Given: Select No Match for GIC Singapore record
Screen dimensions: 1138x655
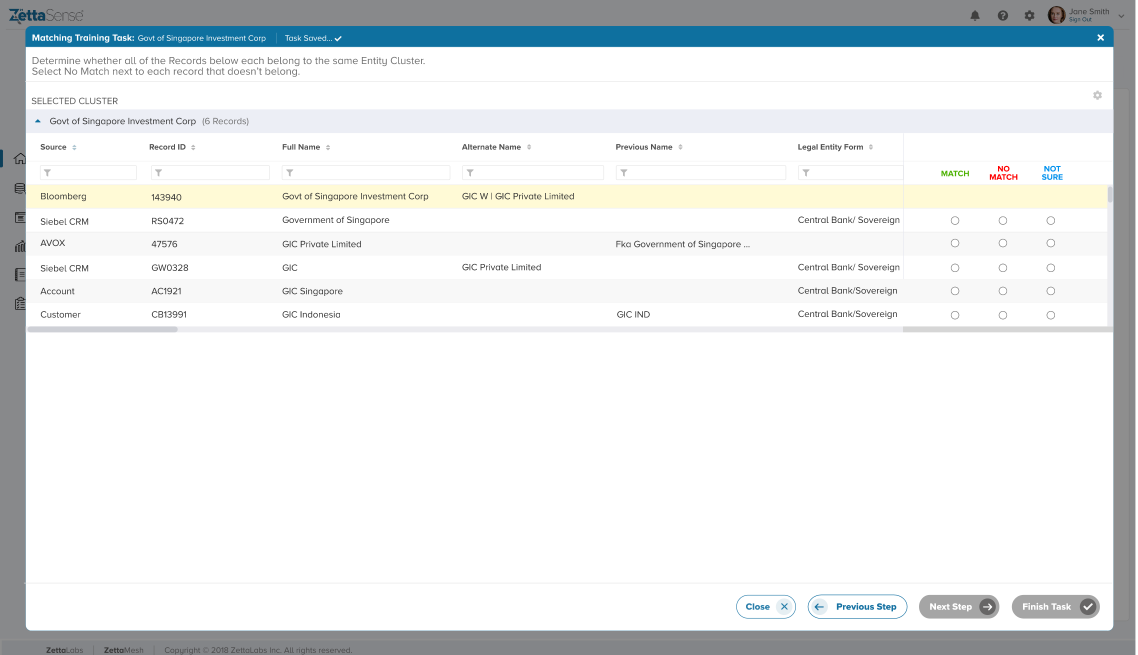Looking at the screenshot, I should [x=1003, y=291].
